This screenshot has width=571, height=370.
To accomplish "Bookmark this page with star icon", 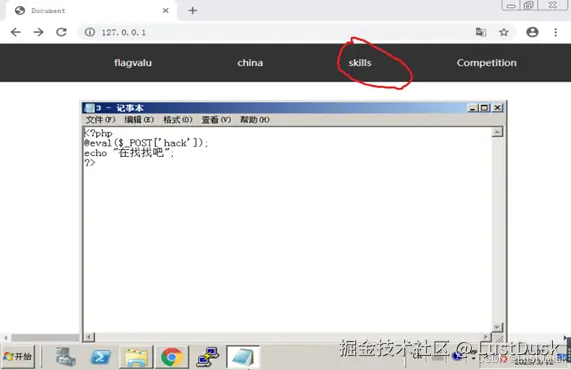I will click(x=504, y=32).
